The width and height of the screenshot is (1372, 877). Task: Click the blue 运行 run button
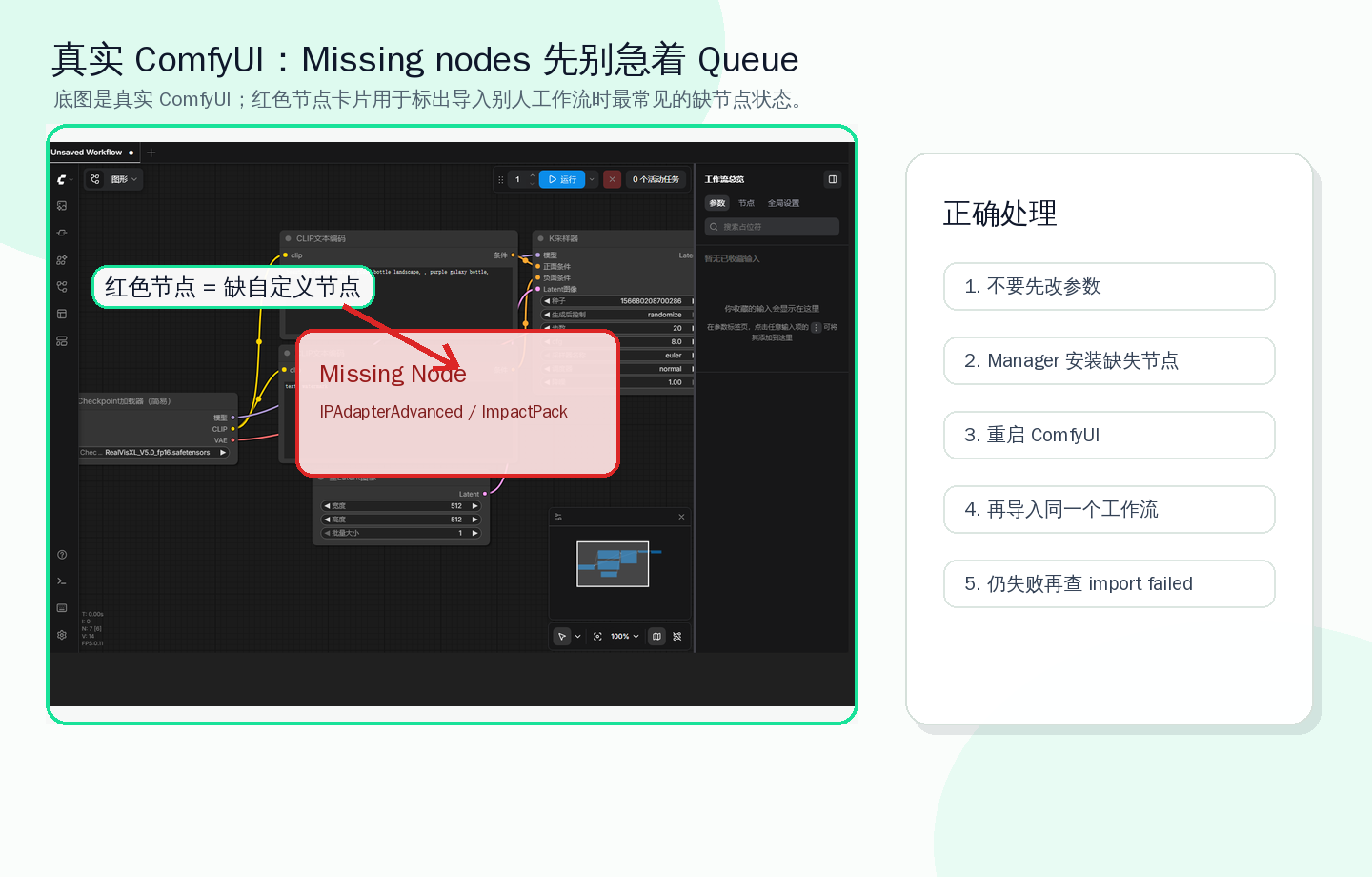pos(562,179)
